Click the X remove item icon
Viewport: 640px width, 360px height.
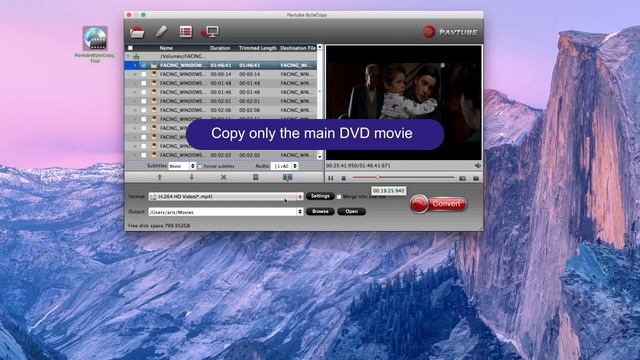pos(223,177)
